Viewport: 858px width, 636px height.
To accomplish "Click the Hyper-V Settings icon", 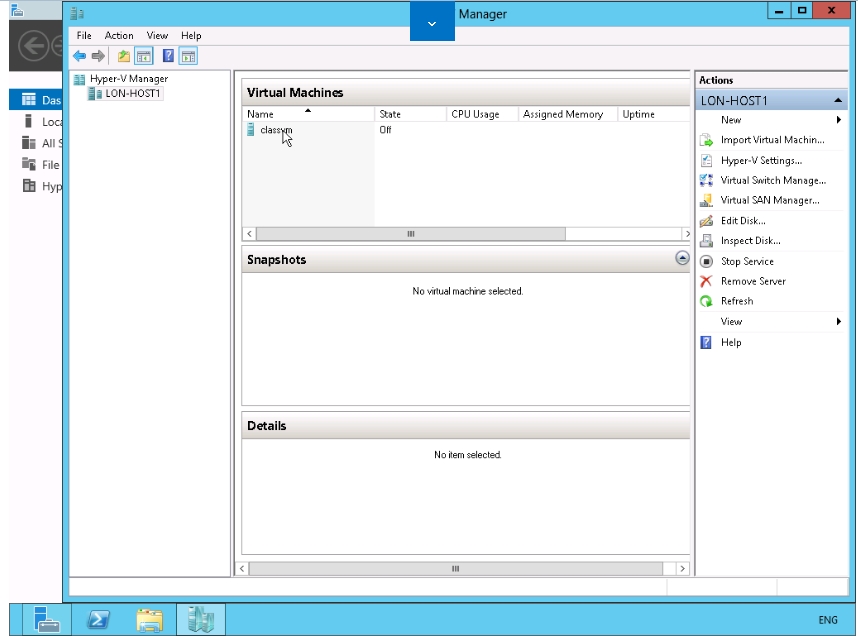I will [706, 160].
